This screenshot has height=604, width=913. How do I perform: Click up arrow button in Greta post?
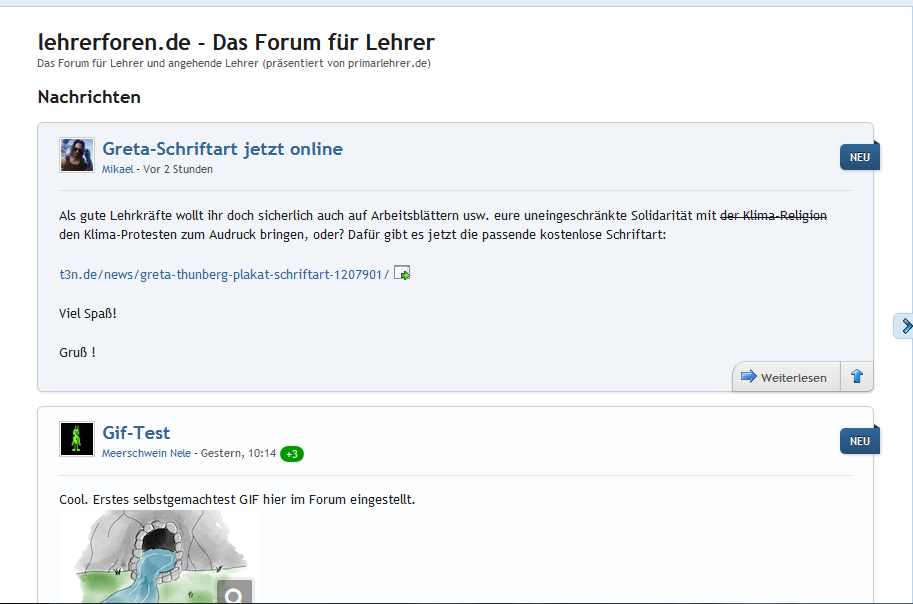tap(856, 377)
